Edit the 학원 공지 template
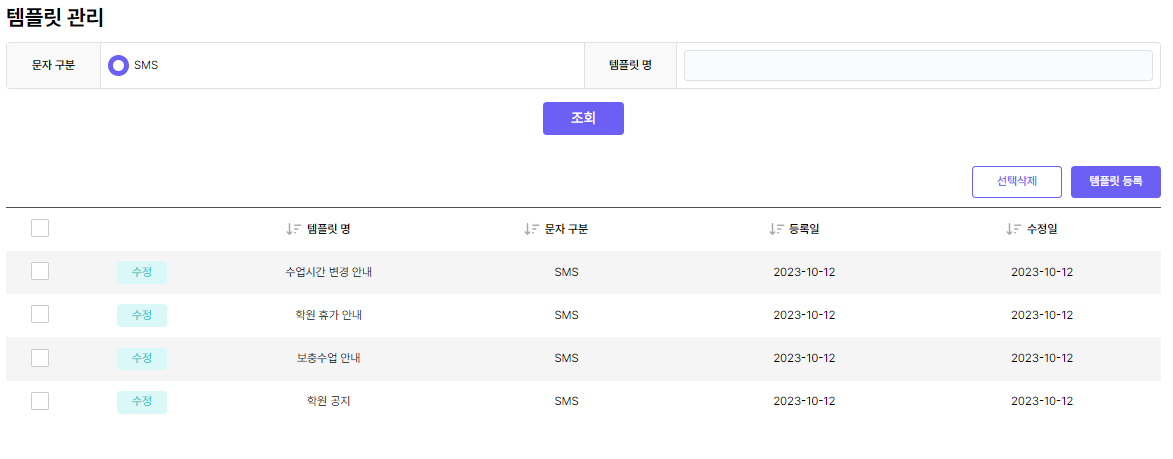The image size is (1173, 459). [142, 401]
